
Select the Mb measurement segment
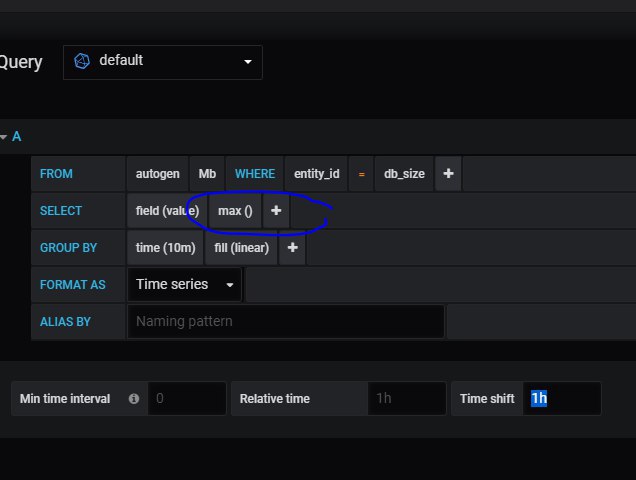207,174
